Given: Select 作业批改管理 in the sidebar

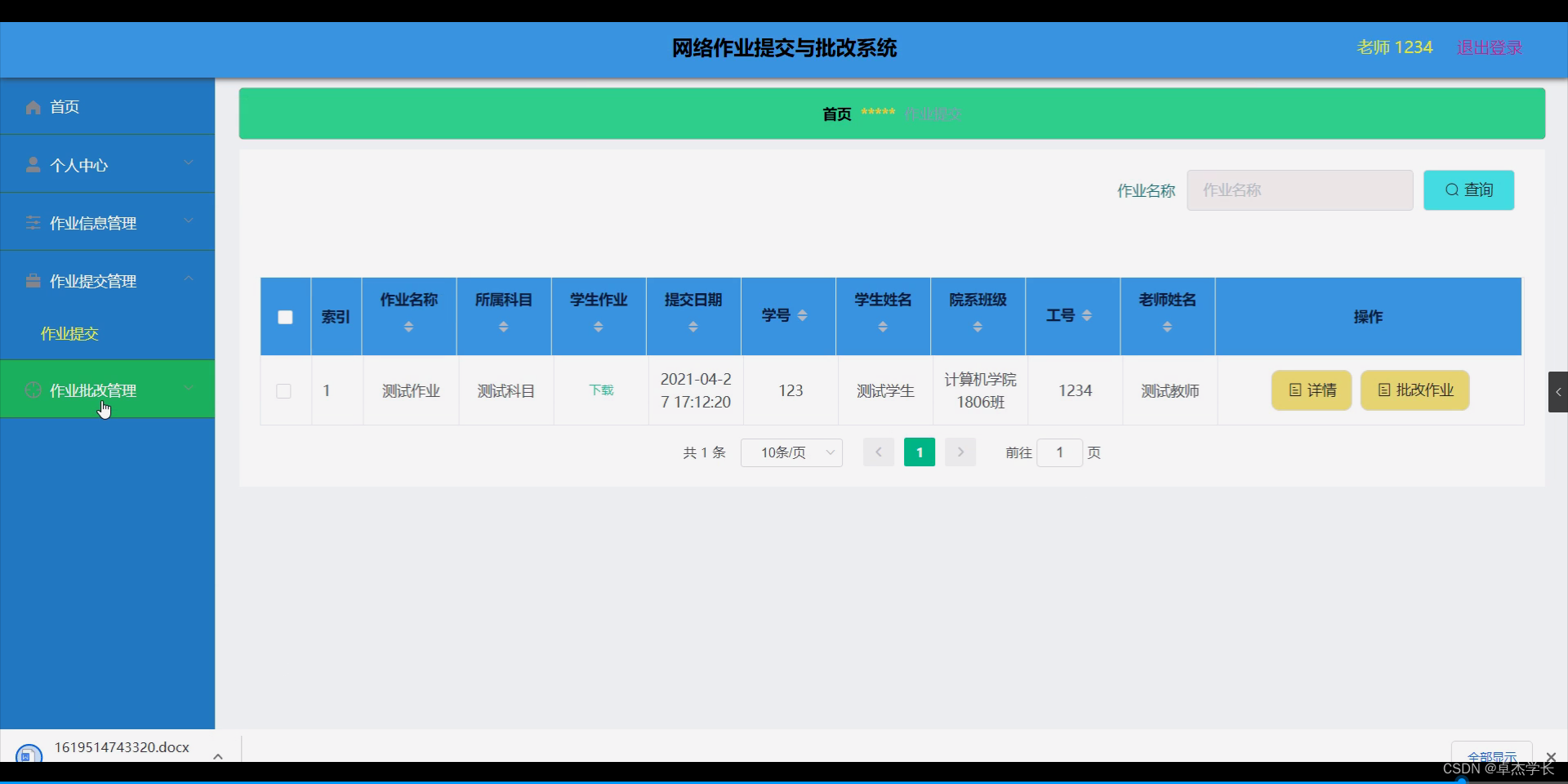Looking at the screenshot, I should pos(92,390).
